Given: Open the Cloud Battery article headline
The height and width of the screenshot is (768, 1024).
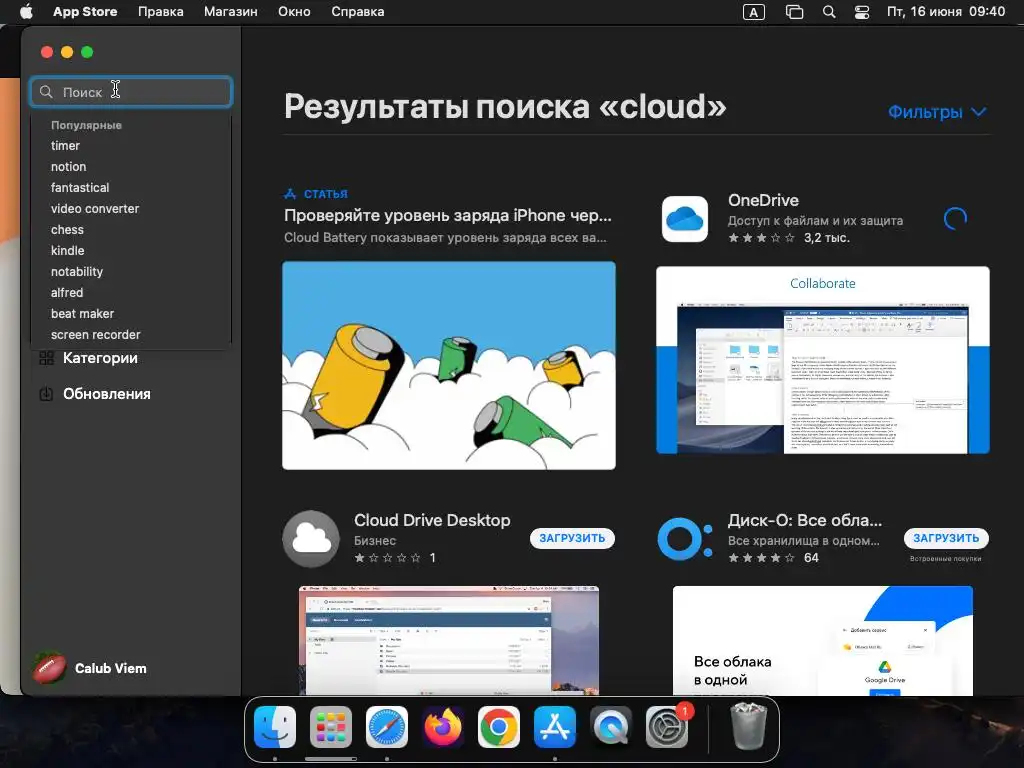Looking at the screenshot, I should (x=447, y=216).
